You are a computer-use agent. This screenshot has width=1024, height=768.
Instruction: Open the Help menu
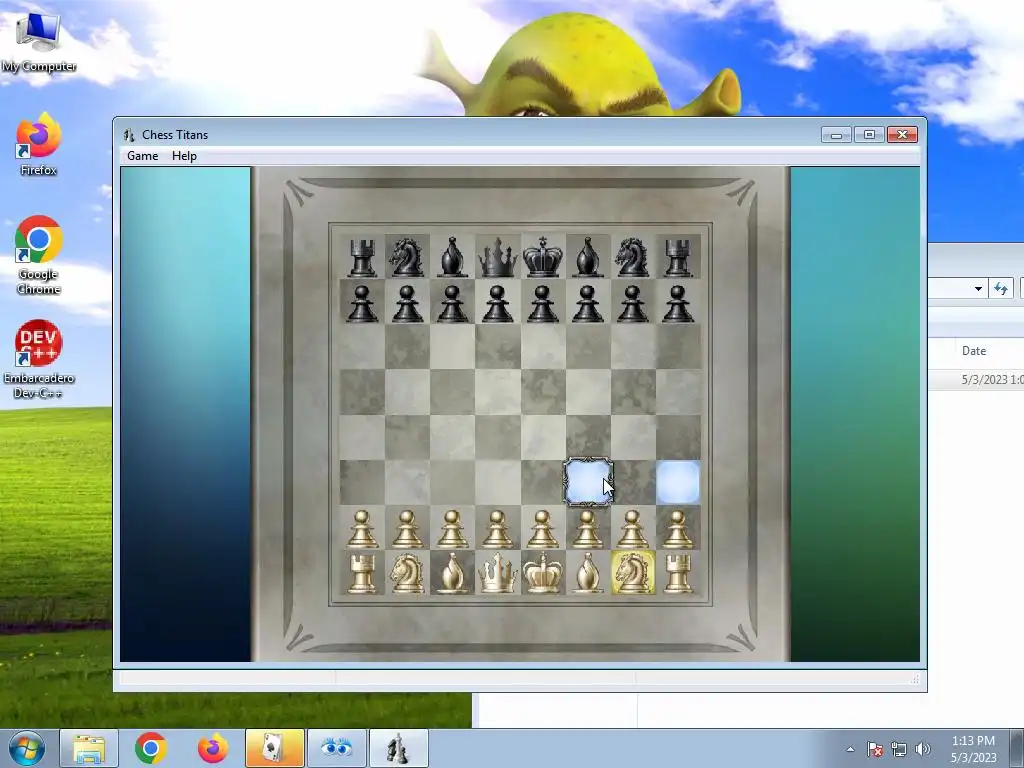click(184, 156)
